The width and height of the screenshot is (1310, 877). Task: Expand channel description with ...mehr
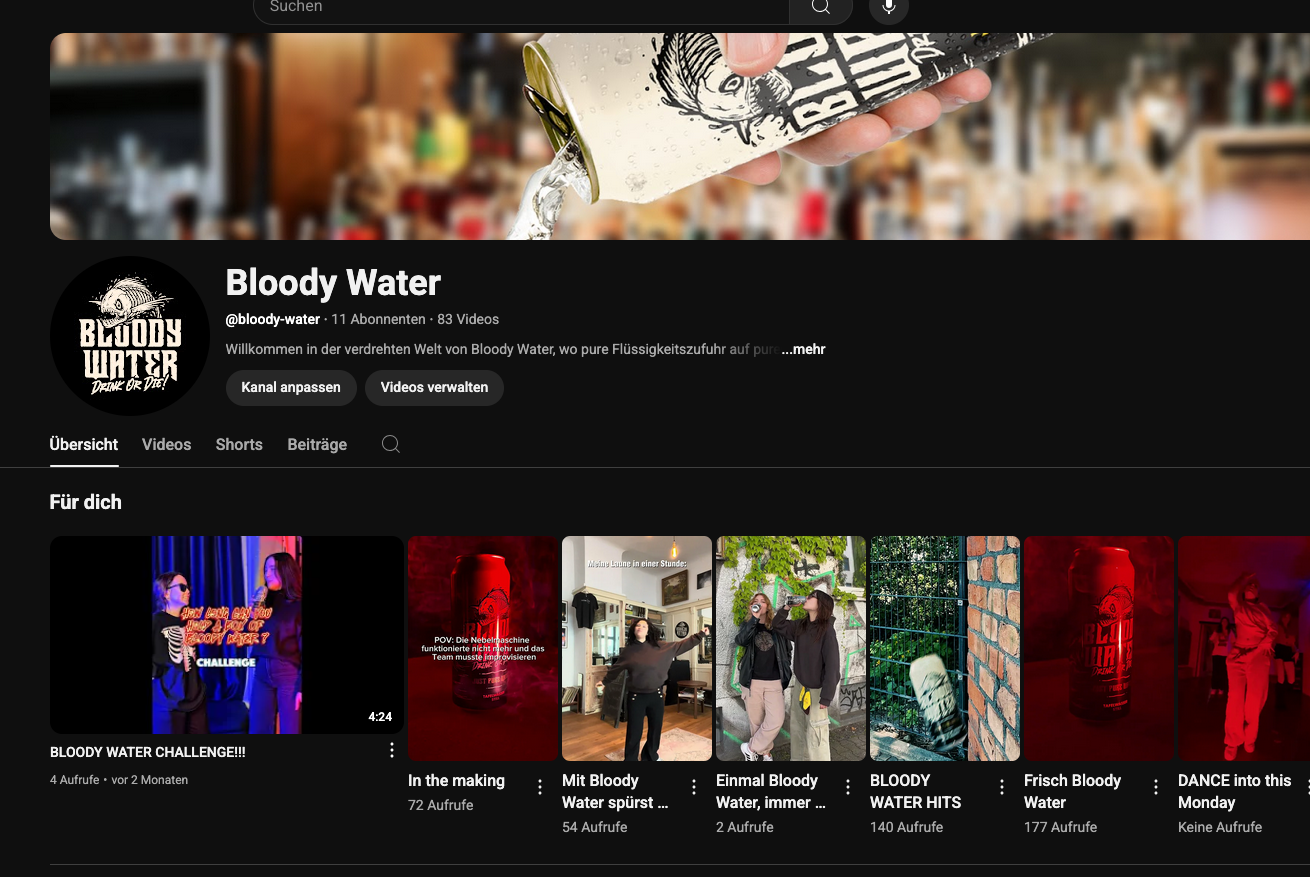click(803, 349)
